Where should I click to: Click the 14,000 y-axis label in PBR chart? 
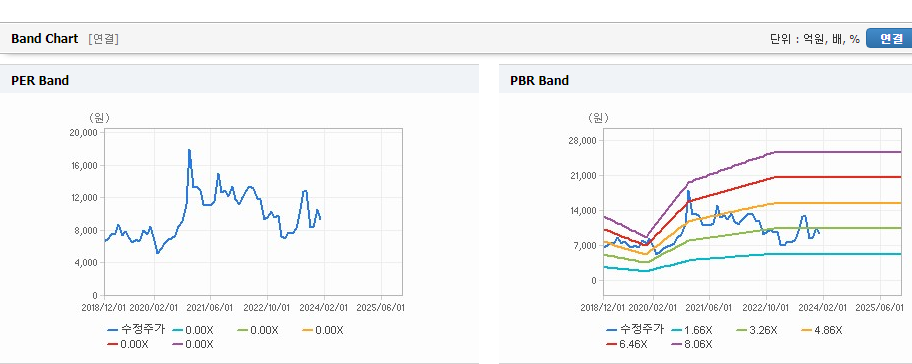(582, 210)
